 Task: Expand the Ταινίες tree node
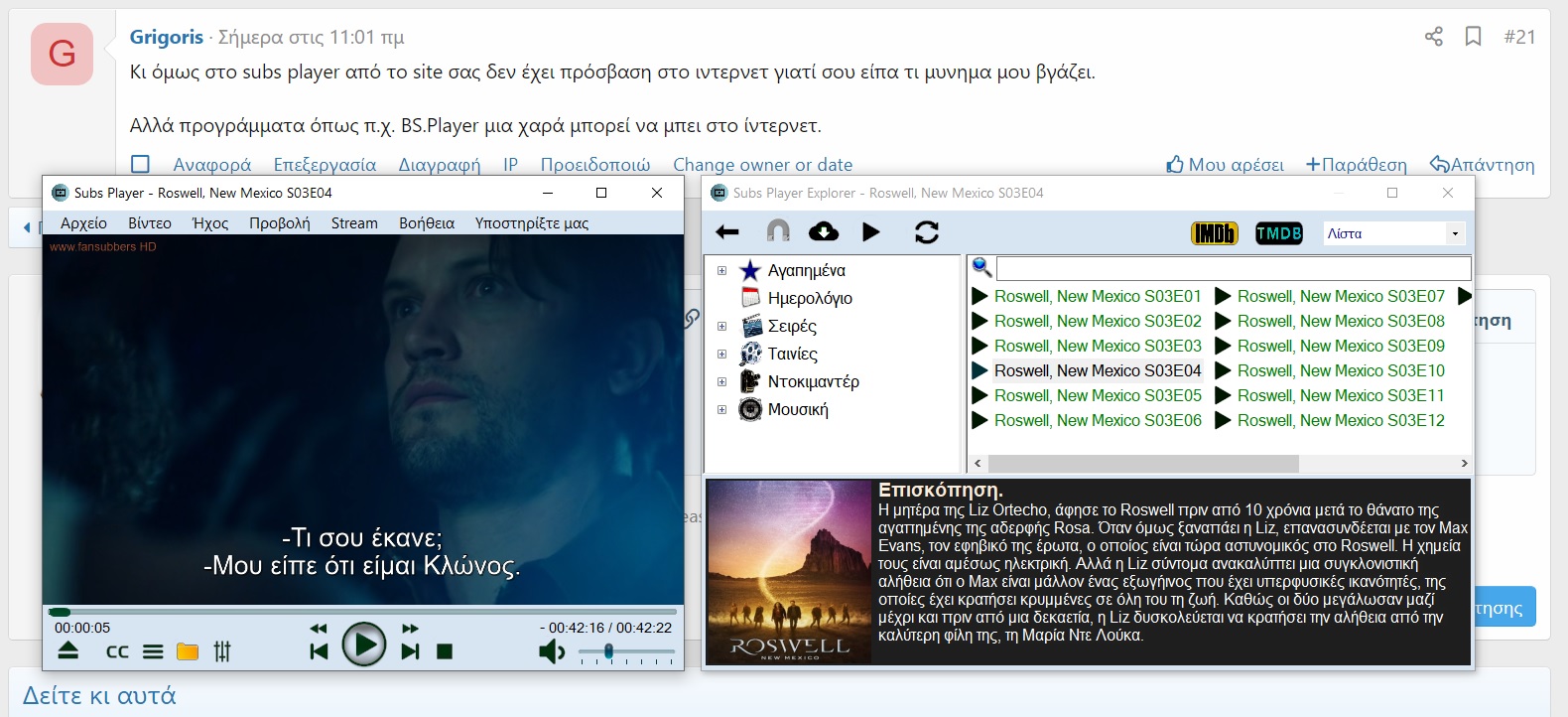click(721, 354)
